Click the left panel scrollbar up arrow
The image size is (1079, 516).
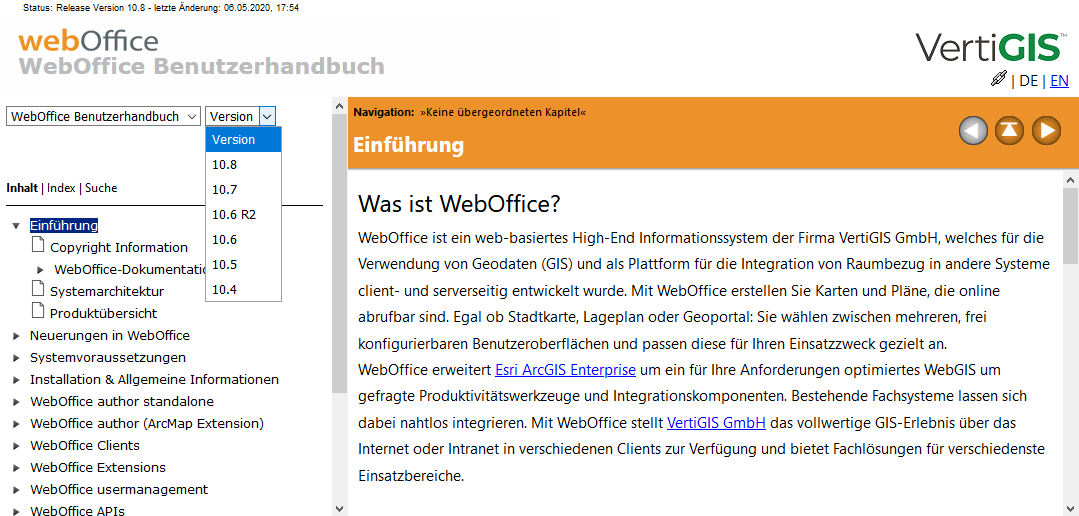[338, 106]
